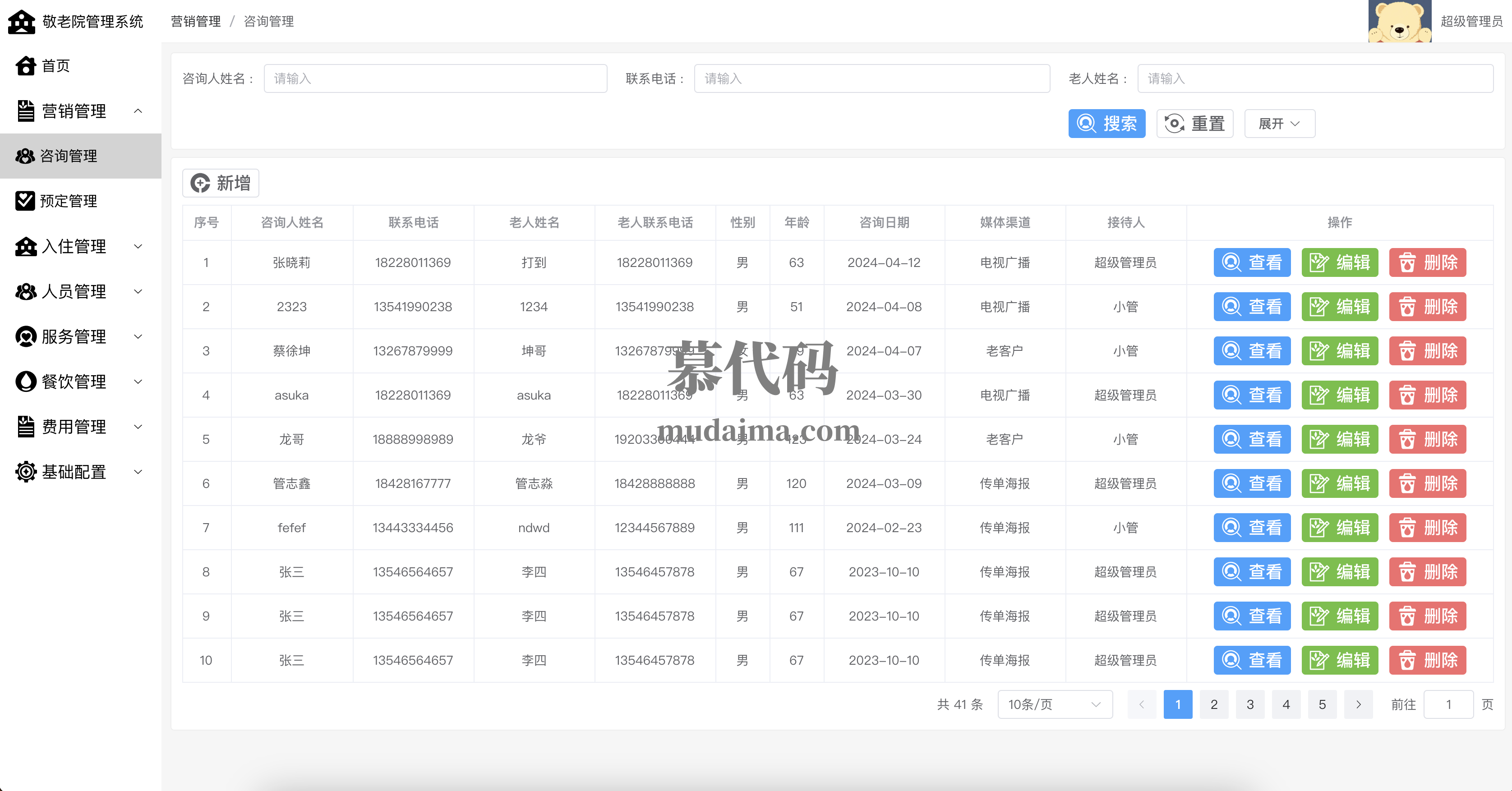The image size is (1512, 791).
Task: Select 人员管理 in the sidebar
Action: (x=74, y=292)
